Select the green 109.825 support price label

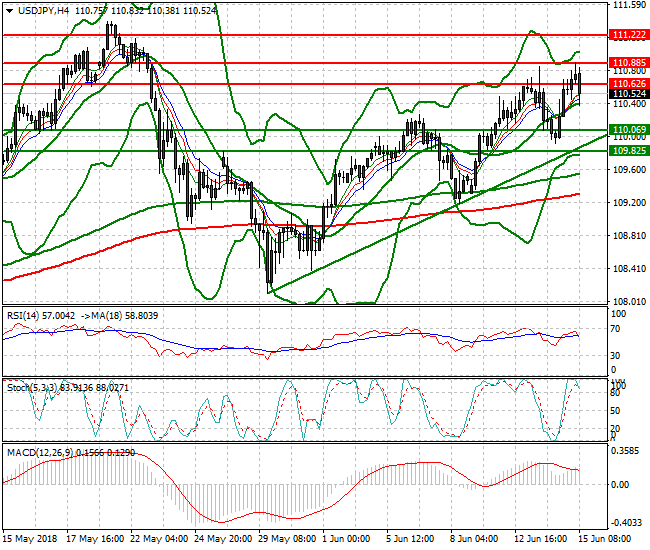pos(629,150)
